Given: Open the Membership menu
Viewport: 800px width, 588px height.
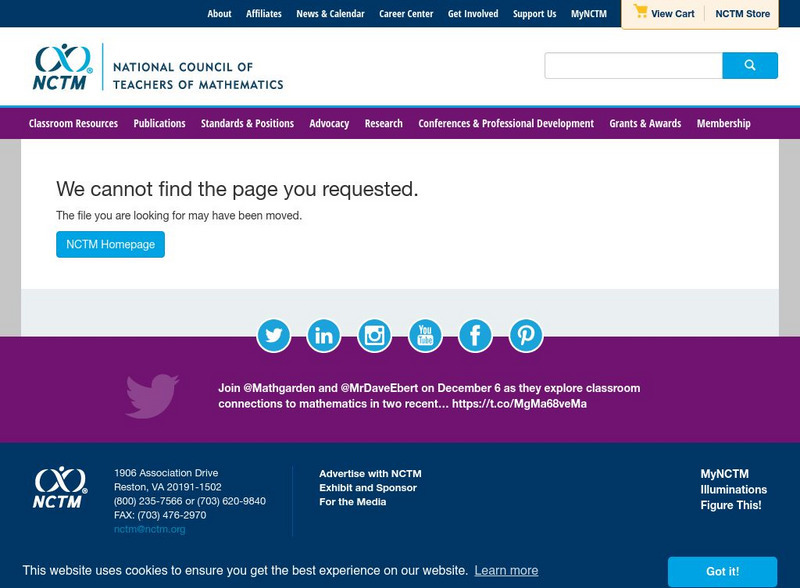Looking at the screenshot, I should pyautogui.click(x=723, y=124).
